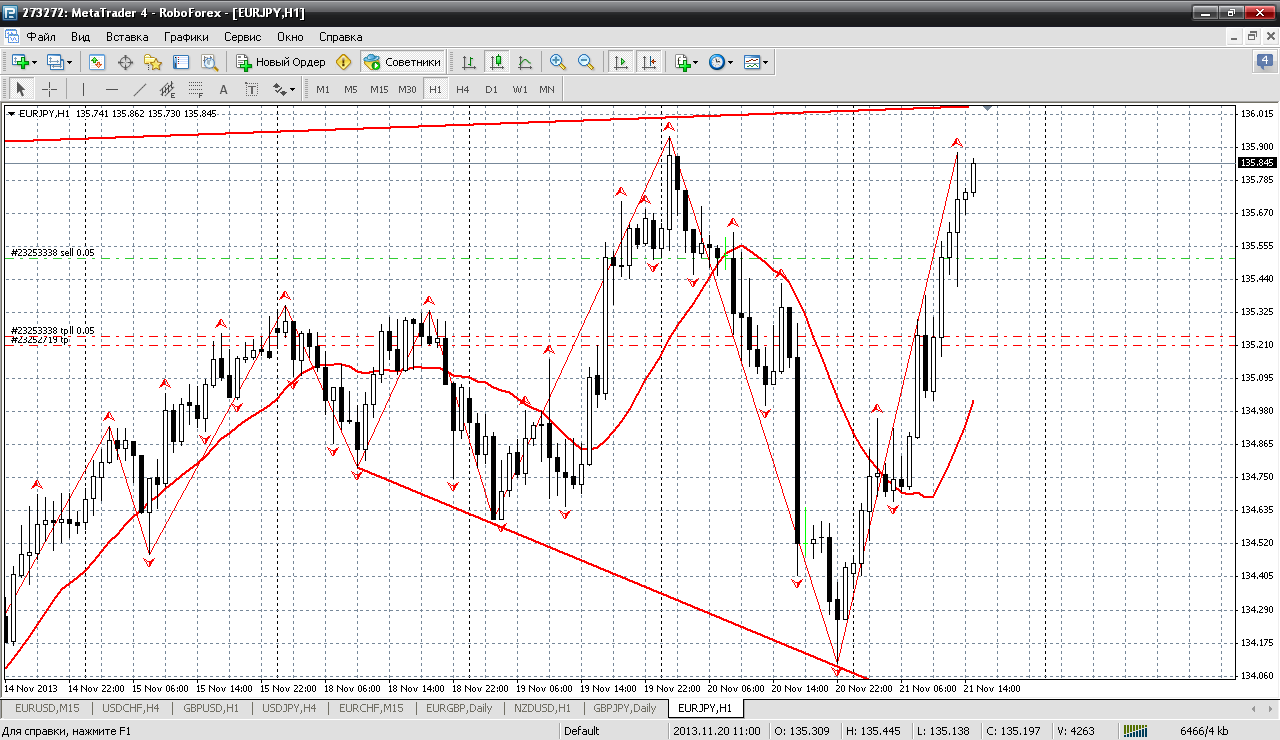Screen dimensions: 1280x740
Task: Show the Market Watch window
Action: (x=97, y=62)
